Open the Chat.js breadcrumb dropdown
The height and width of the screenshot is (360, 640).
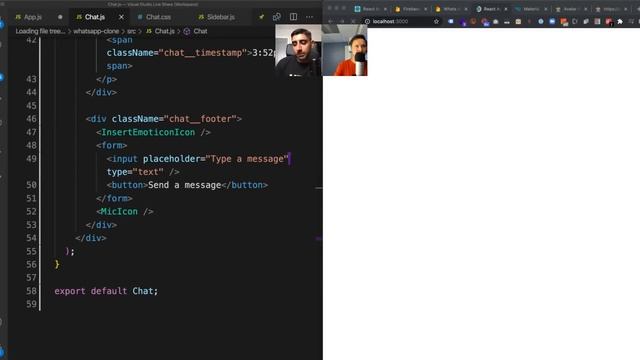(160, 31)
